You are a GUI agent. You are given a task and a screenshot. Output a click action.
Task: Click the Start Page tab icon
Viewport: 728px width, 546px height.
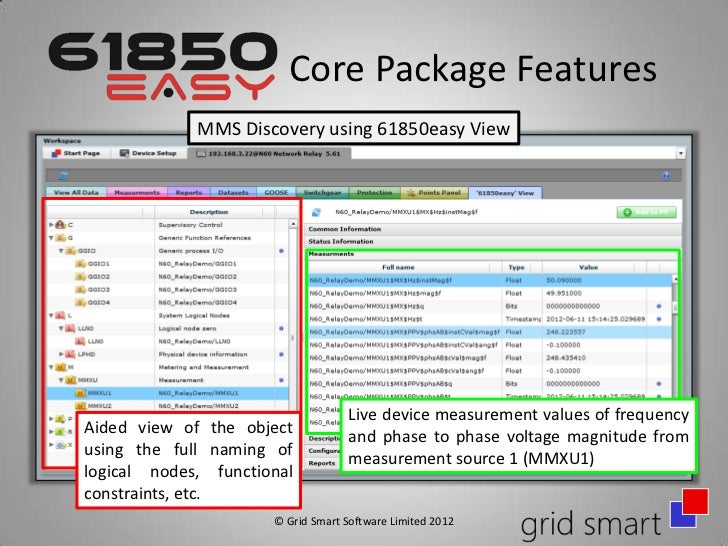tap(56, 153)
